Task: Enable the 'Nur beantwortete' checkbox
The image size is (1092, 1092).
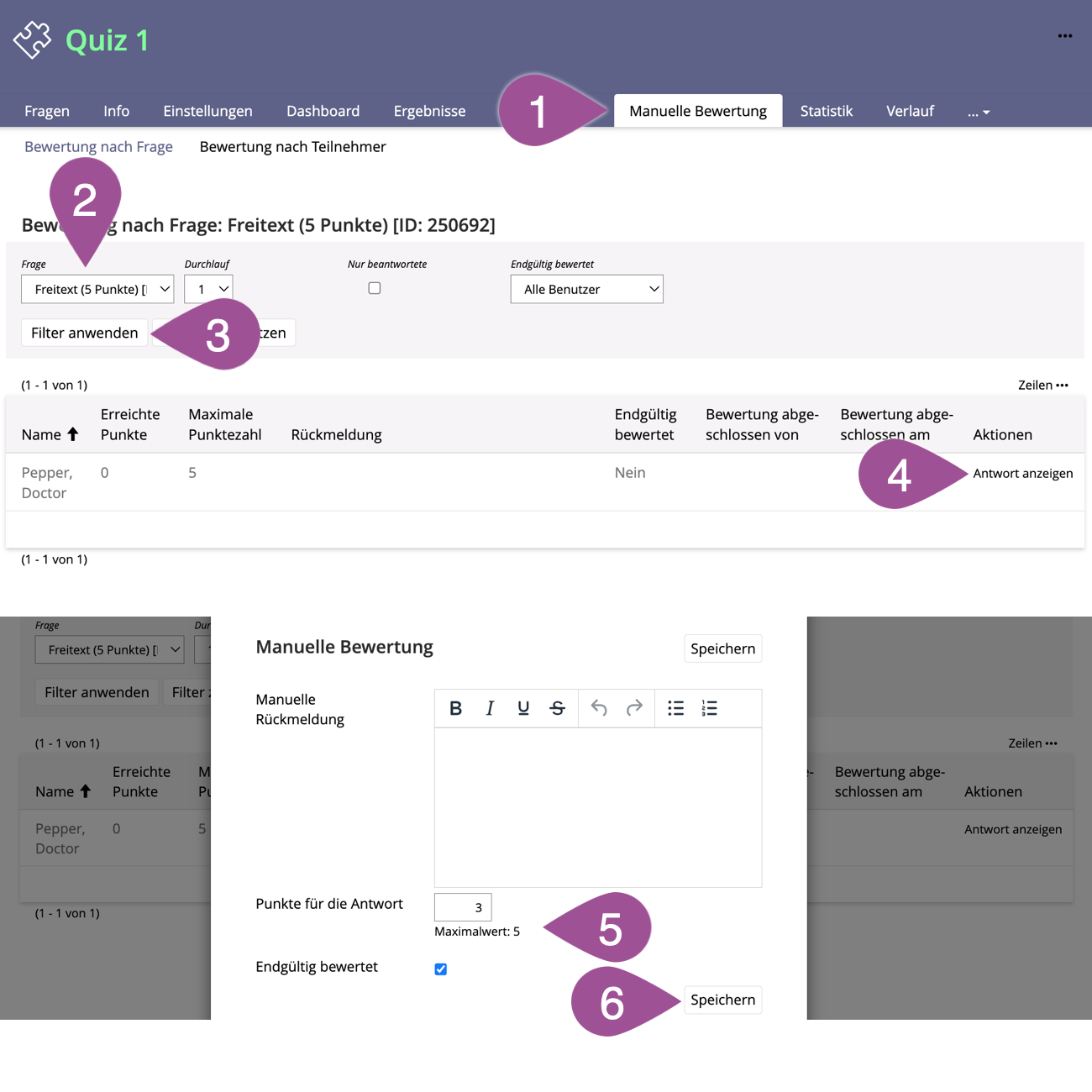Action: pyautogui.click(x=375, y=288)
